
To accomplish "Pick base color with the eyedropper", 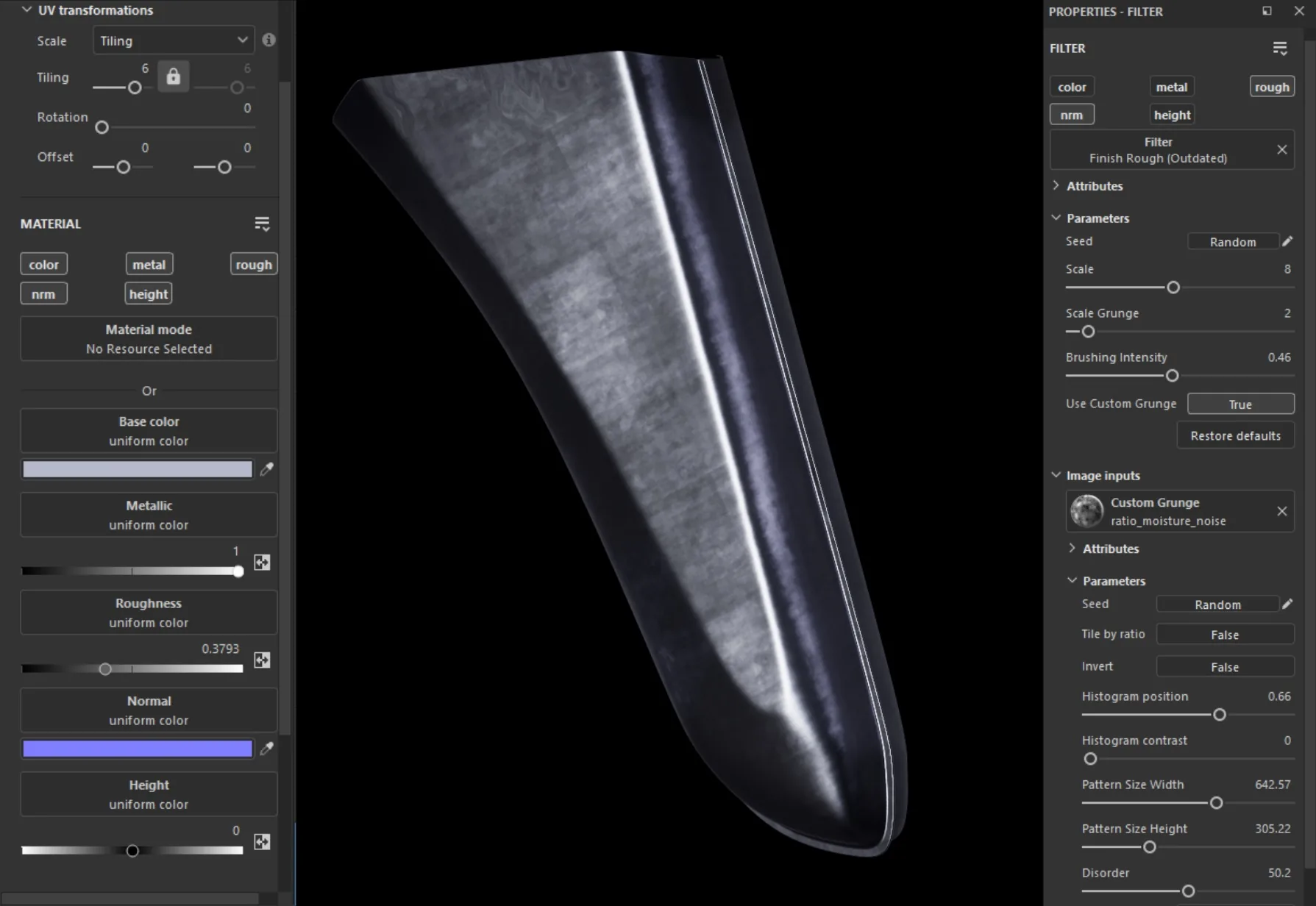I will pos(267,469).
